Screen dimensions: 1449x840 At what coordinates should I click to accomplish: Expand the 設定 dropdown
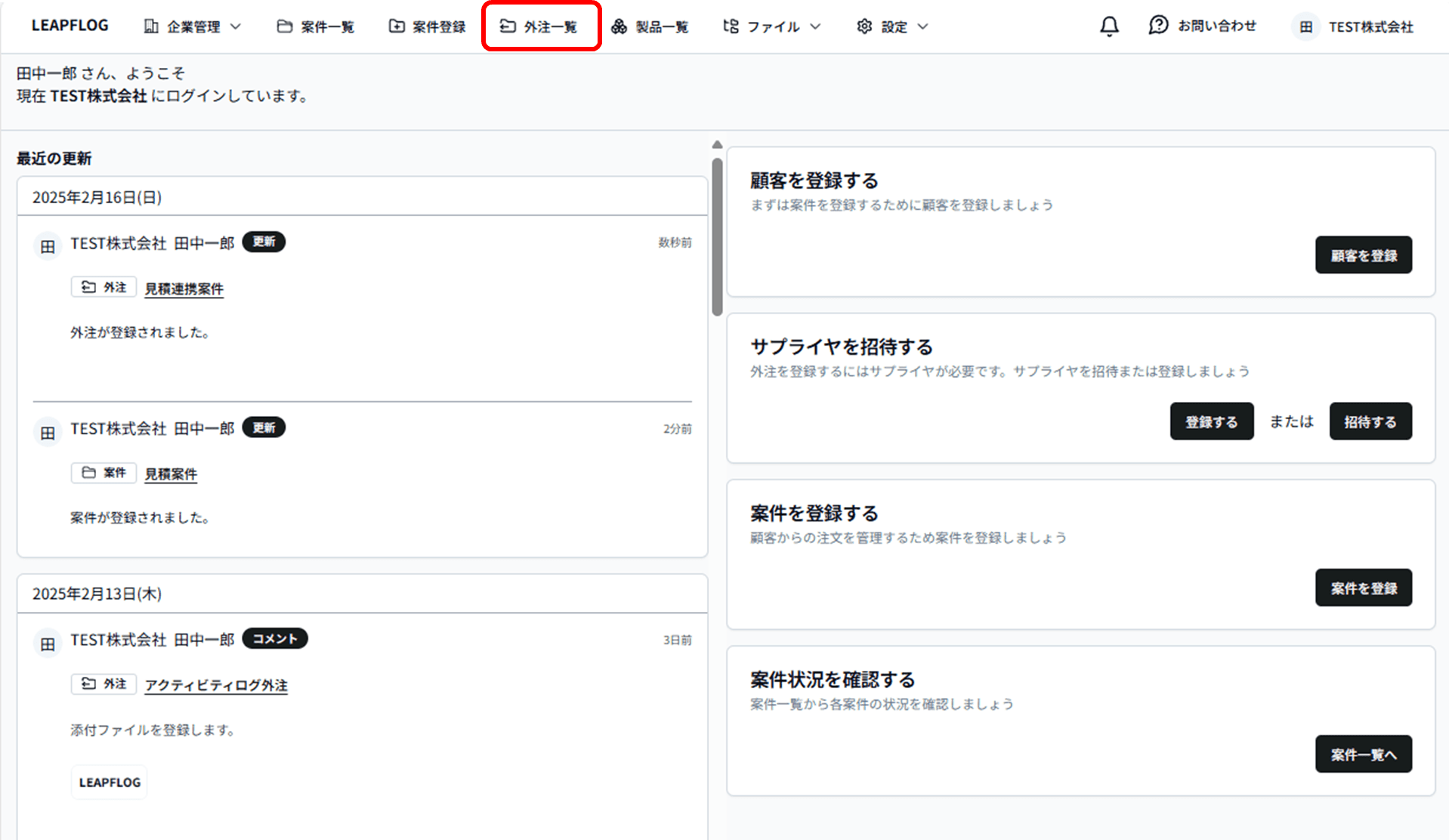click(891, 26)
